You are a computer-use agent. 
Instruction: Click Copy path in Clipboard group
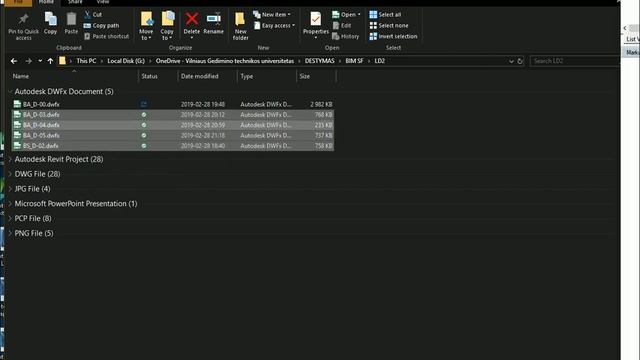[102, 25]
